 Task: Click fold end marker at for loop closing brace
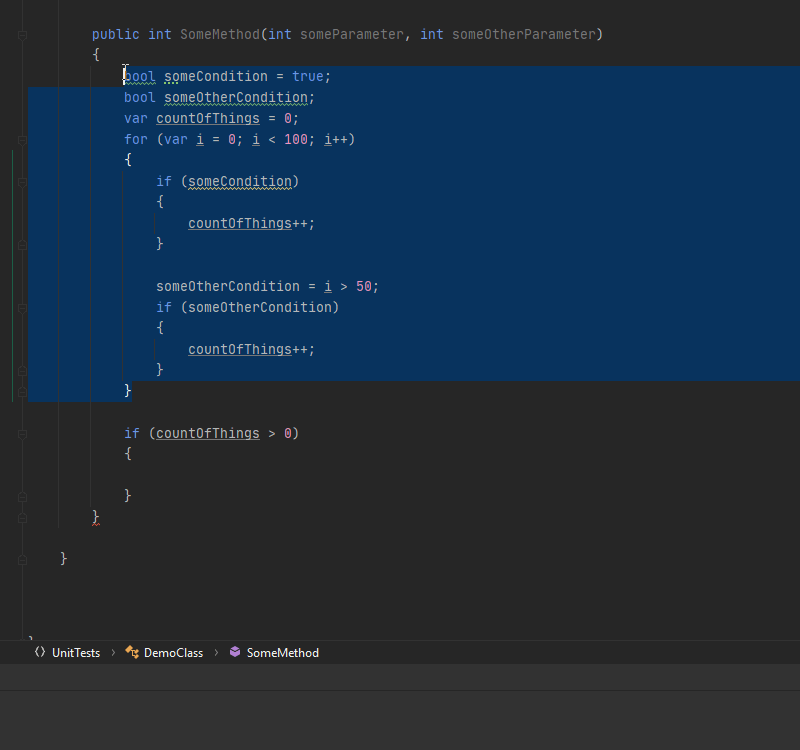(x=22, y=391)
